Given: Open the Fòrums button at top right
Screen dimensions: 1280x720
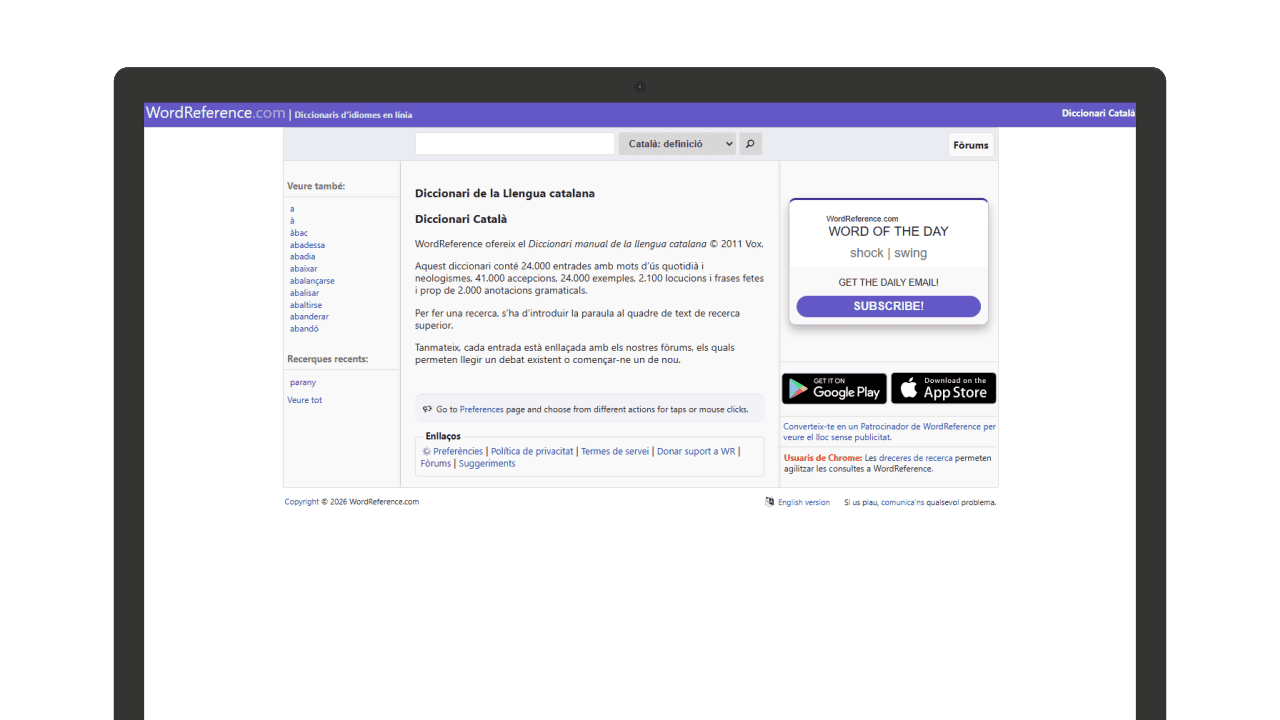Looking at the screenshot, I should (970, 145).
